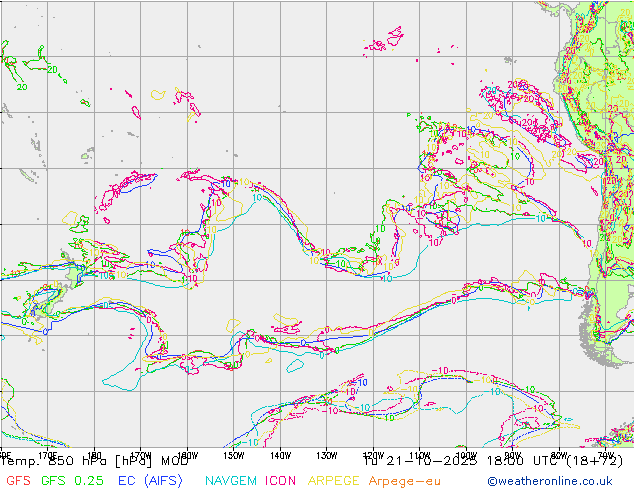Viewport: 634px width, 490px height.
Task: Click the red GFS legend label
Action: (18, 481)
